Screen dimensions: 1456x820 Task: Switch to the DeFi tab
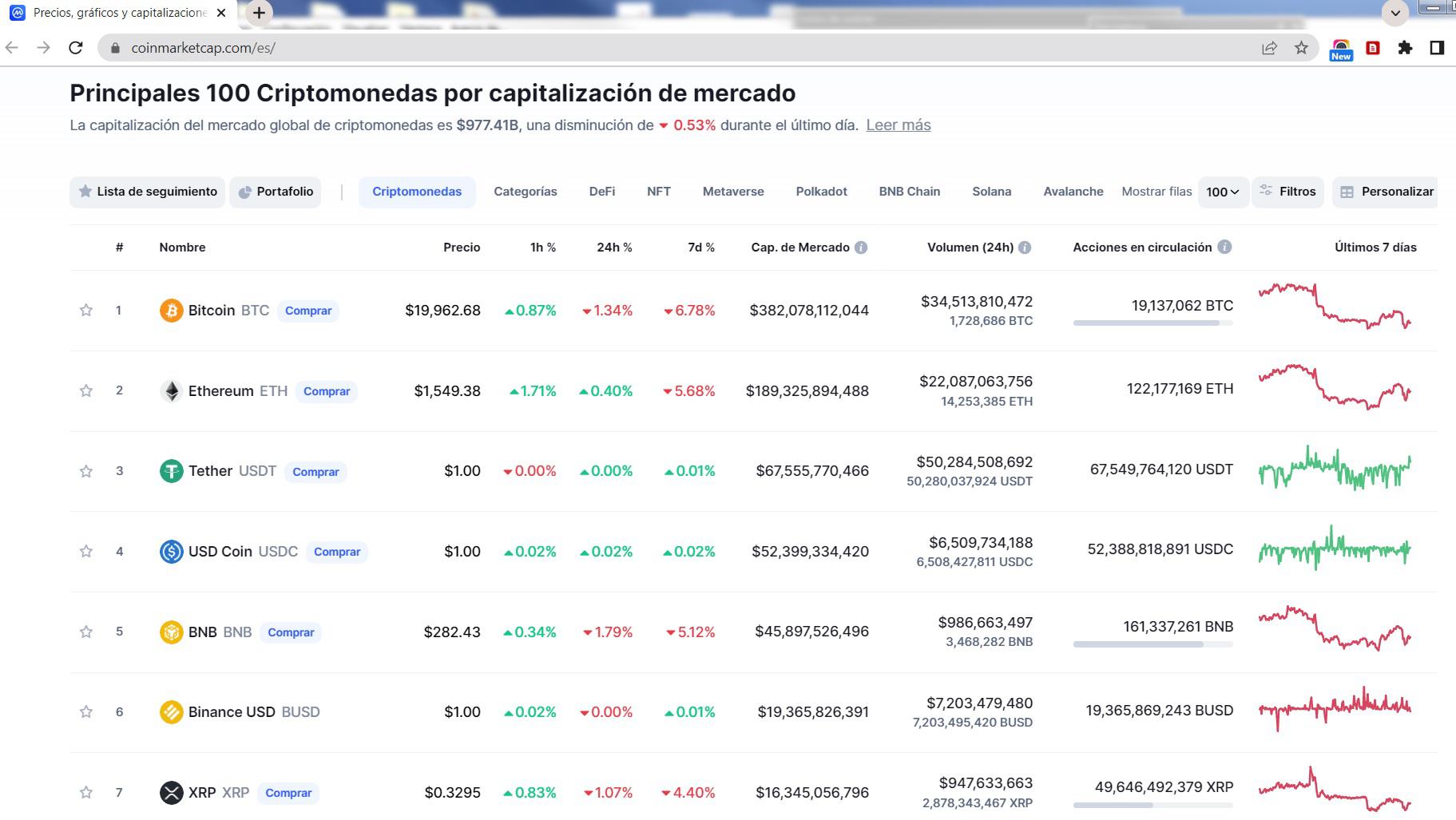click(602, 192)
